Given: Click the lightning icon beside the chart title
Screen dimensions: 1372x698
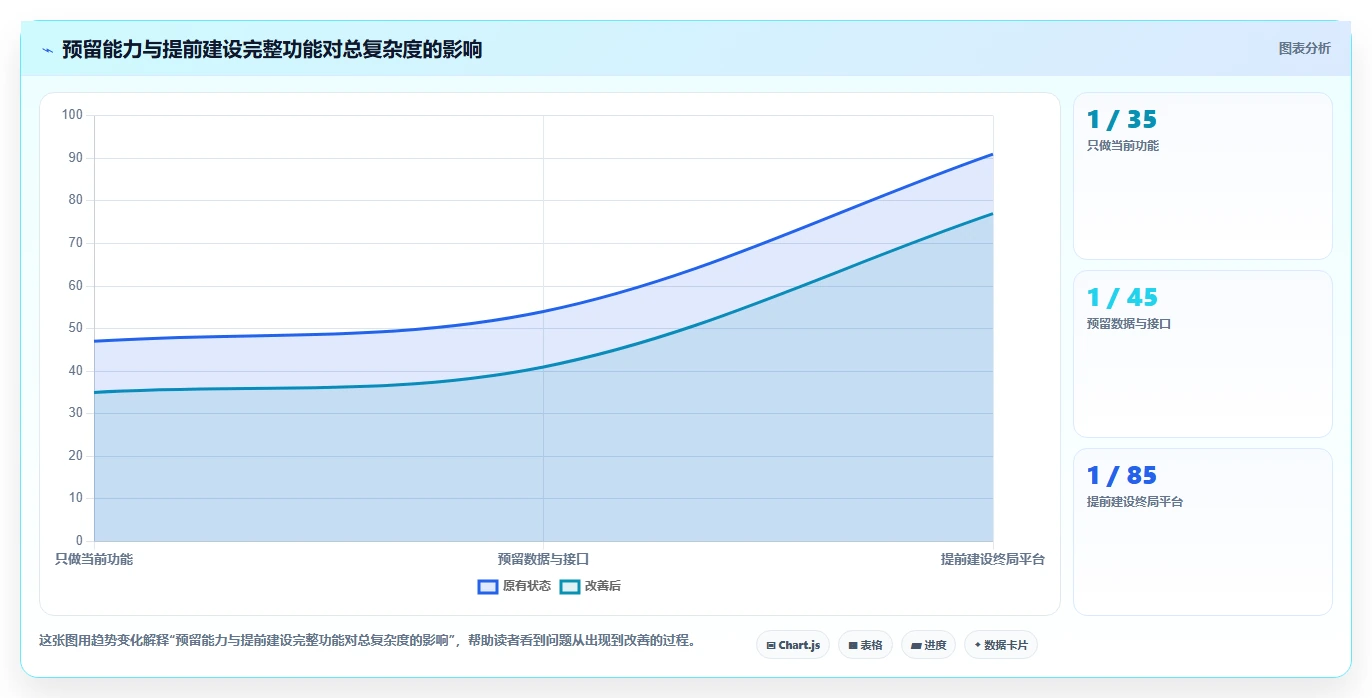Looking at the screenshot, I should point(47,50).
